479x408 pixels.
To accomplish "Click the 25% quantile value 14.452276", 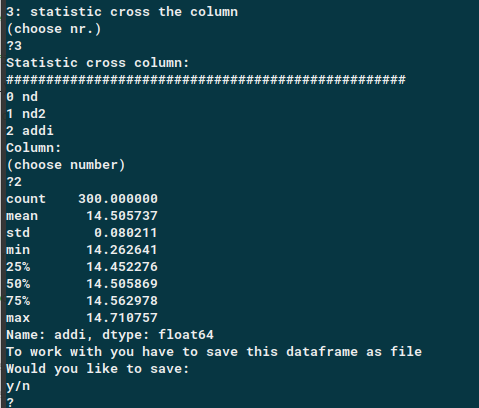I will (x=122, y=267).
